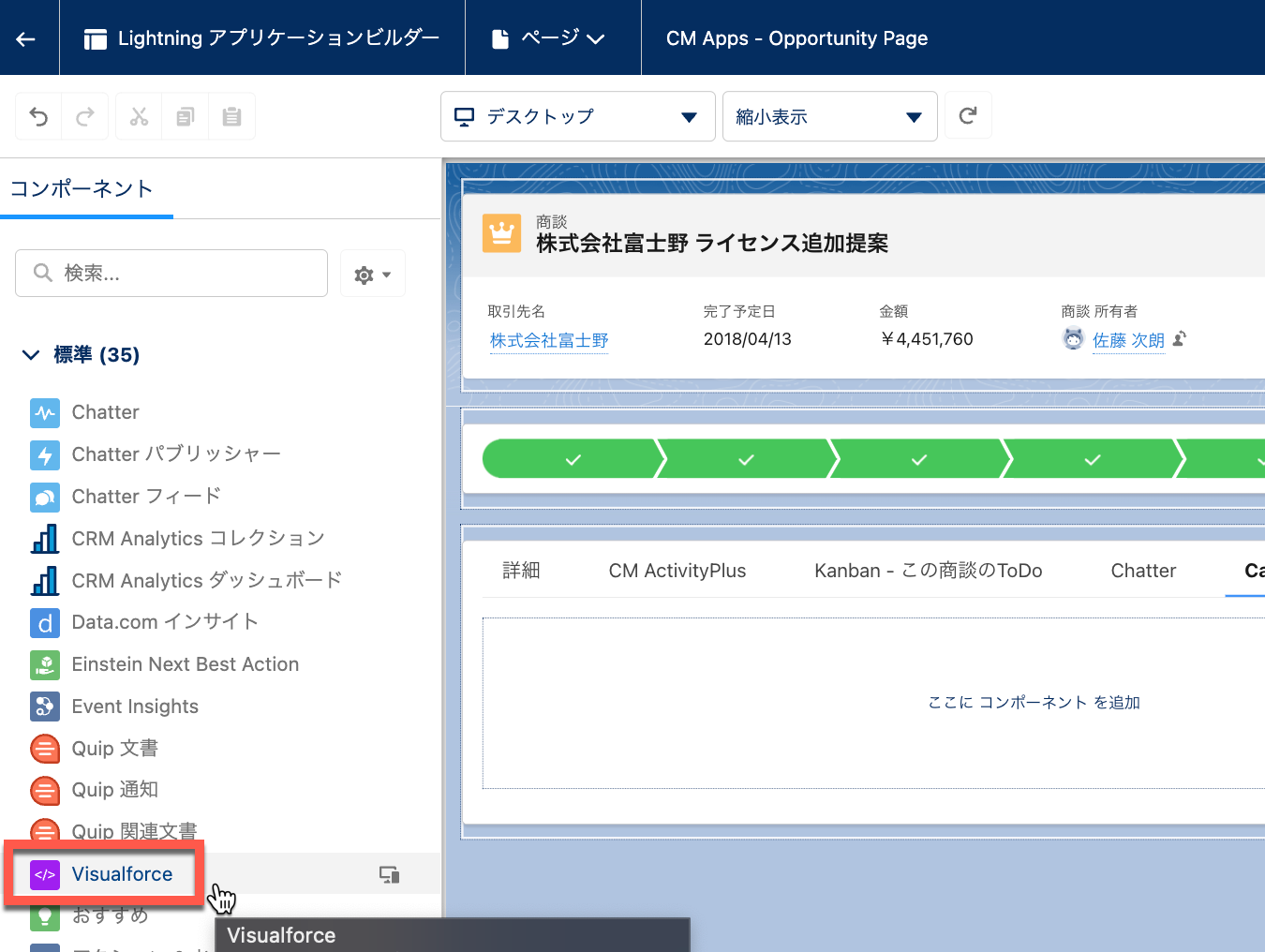The image size is (1265, 952).
Task: Click the undo icon
Action: 38,116
